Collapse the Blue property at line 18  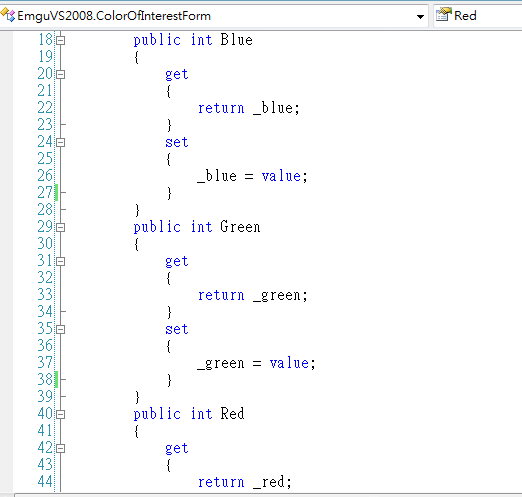tap(60, 40)
